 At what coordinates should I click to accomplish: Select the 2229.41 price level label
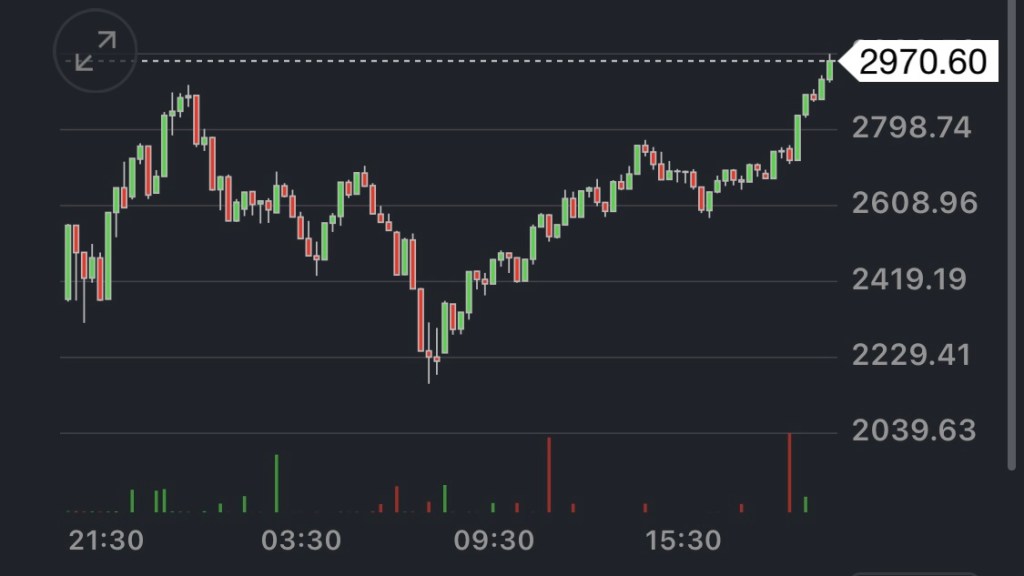pos(911,355)
